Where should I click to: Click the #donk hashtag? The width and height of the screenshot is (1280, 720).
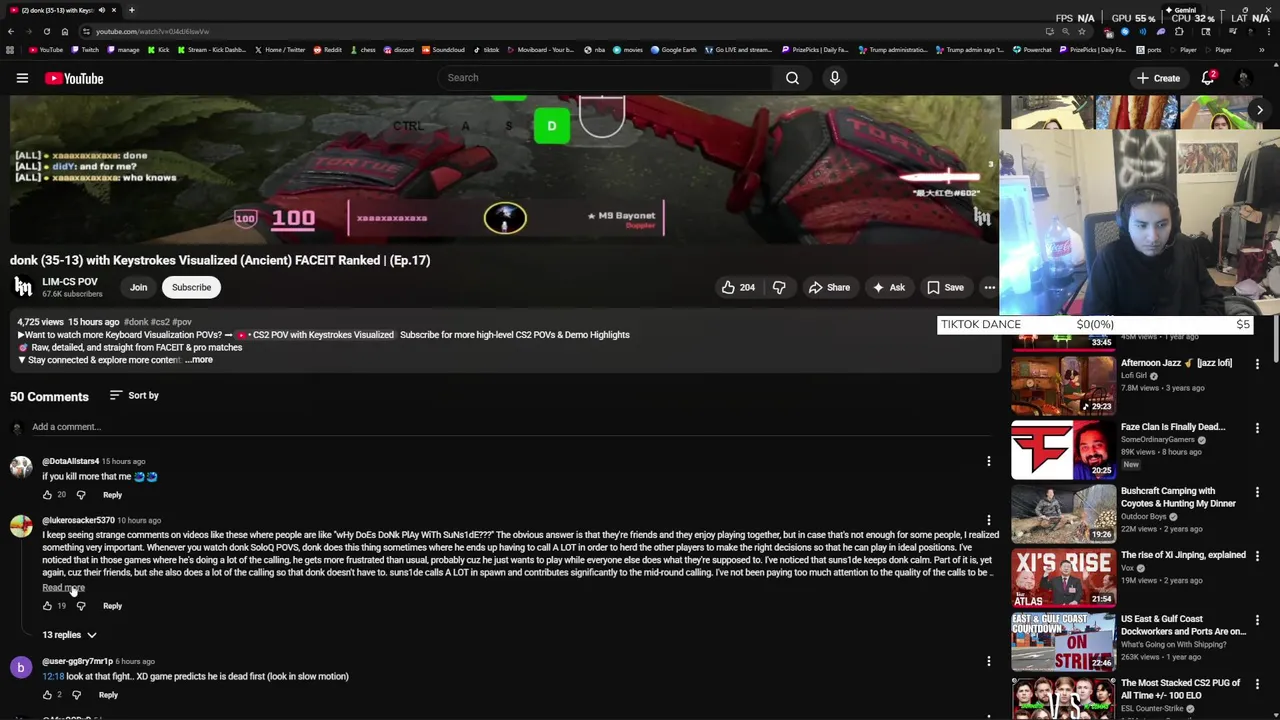click(x=136, y=322)
